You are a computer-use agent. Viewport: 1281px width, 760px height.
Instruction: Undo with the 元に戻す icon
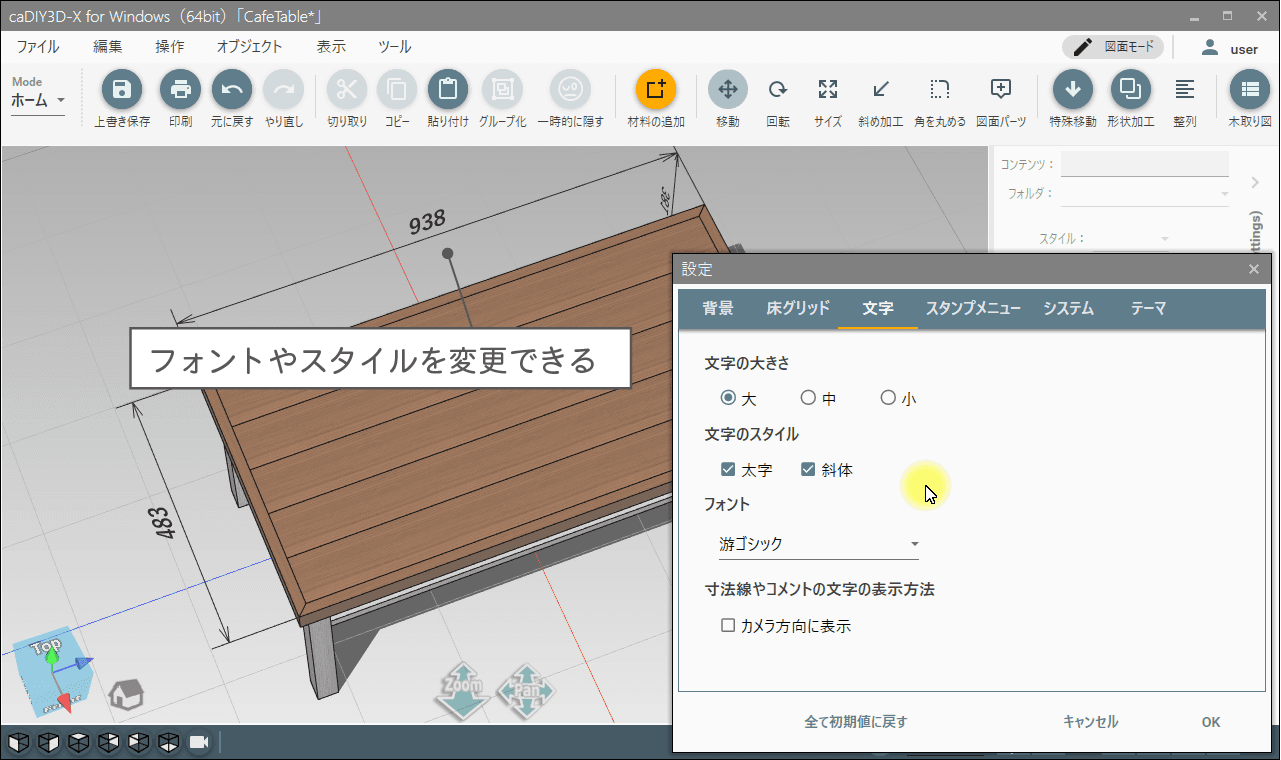pyautogui.click(x=232, y=90)
